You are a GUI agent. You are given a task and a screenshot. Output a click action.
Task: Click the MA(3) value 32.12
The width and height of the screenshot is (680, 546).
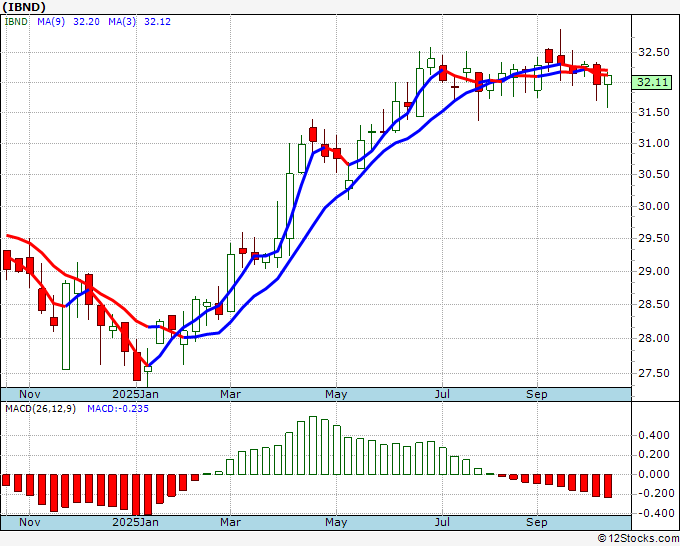pyautogui.click(x=157, y=22)
